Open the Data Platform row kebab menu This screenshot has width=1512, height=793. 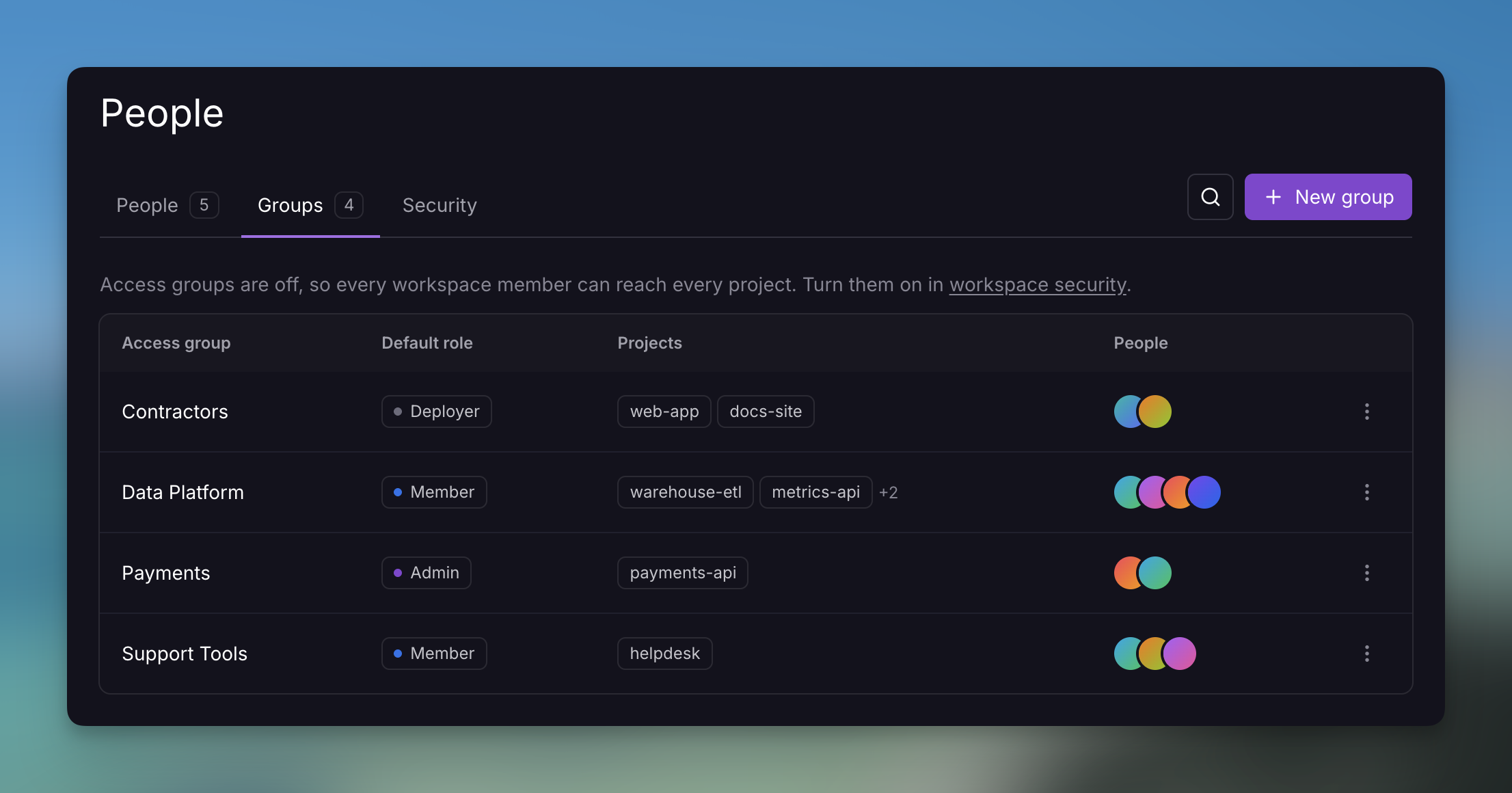(x=1366, y=492)
